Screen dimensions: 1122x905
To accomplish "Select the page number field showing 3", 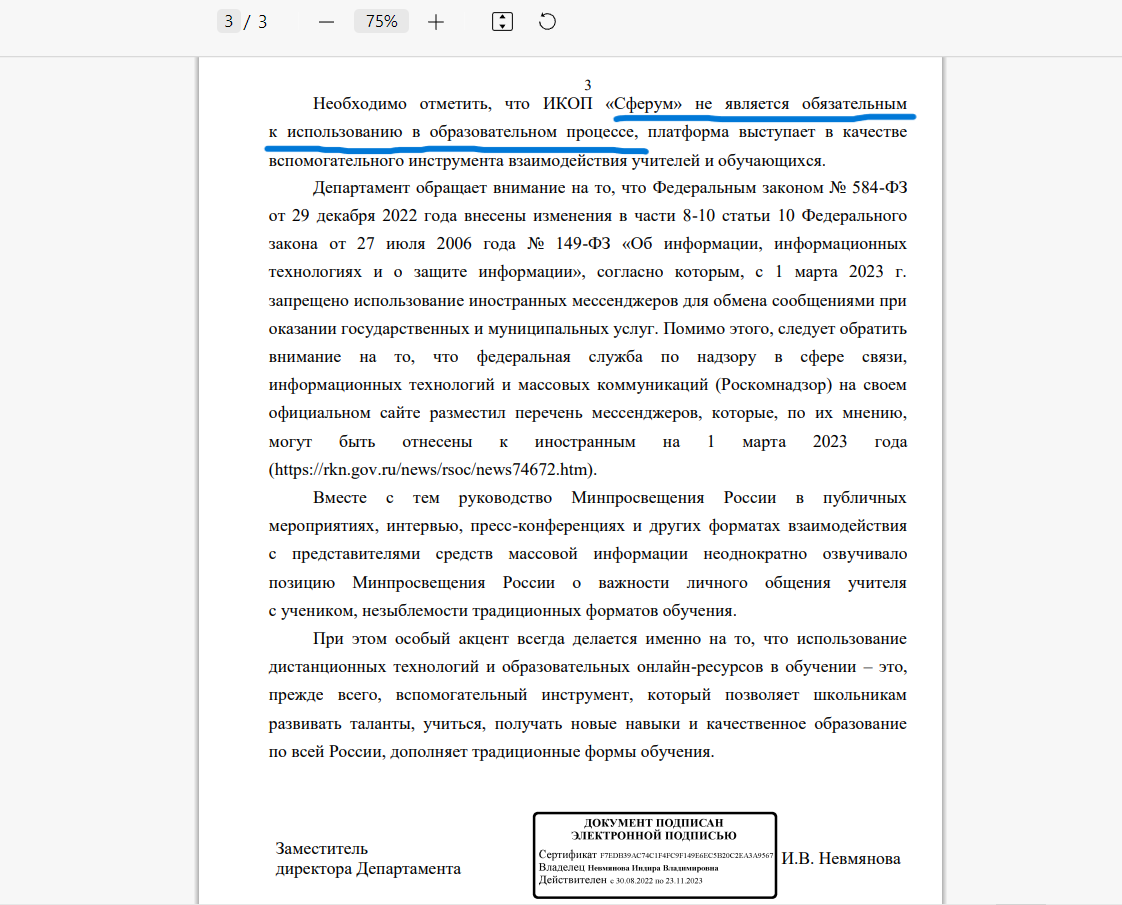I will (228, 20).
